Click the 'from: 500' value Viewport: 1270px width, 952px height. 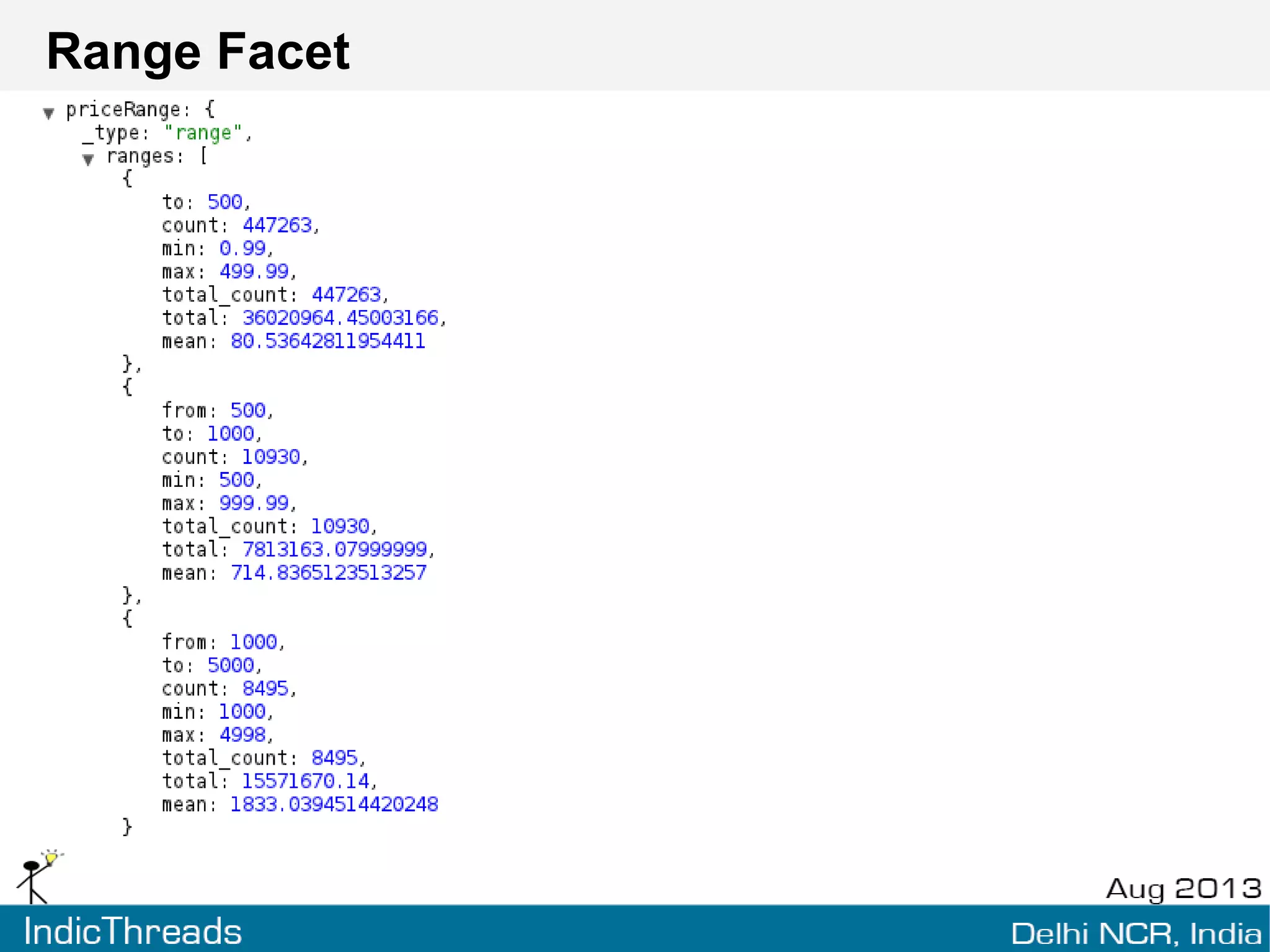248,410
